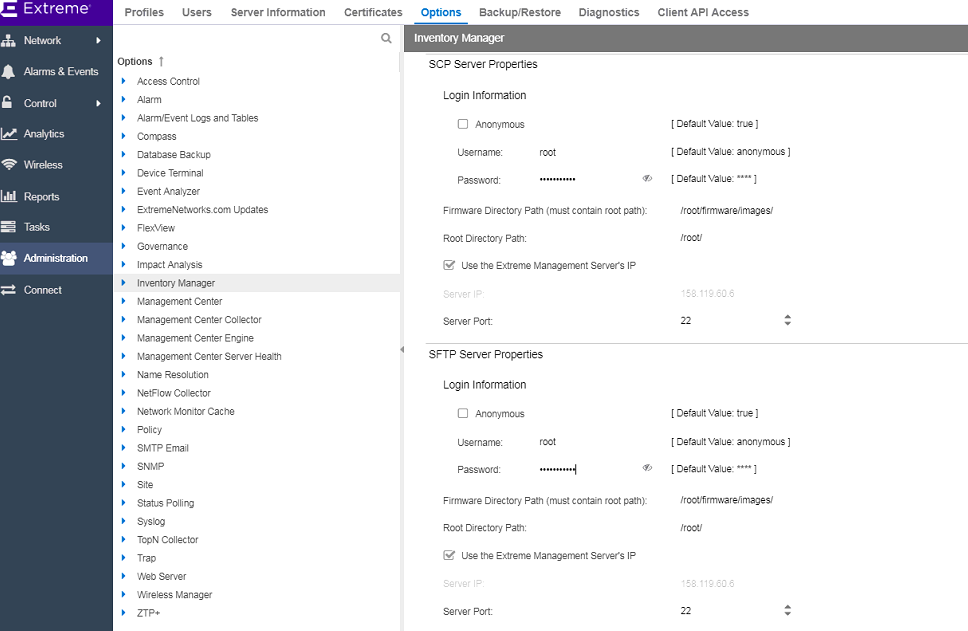968x631 pixels.
Task: Open the Users tab
Action: pyautogui.click(x=196, y=12)
